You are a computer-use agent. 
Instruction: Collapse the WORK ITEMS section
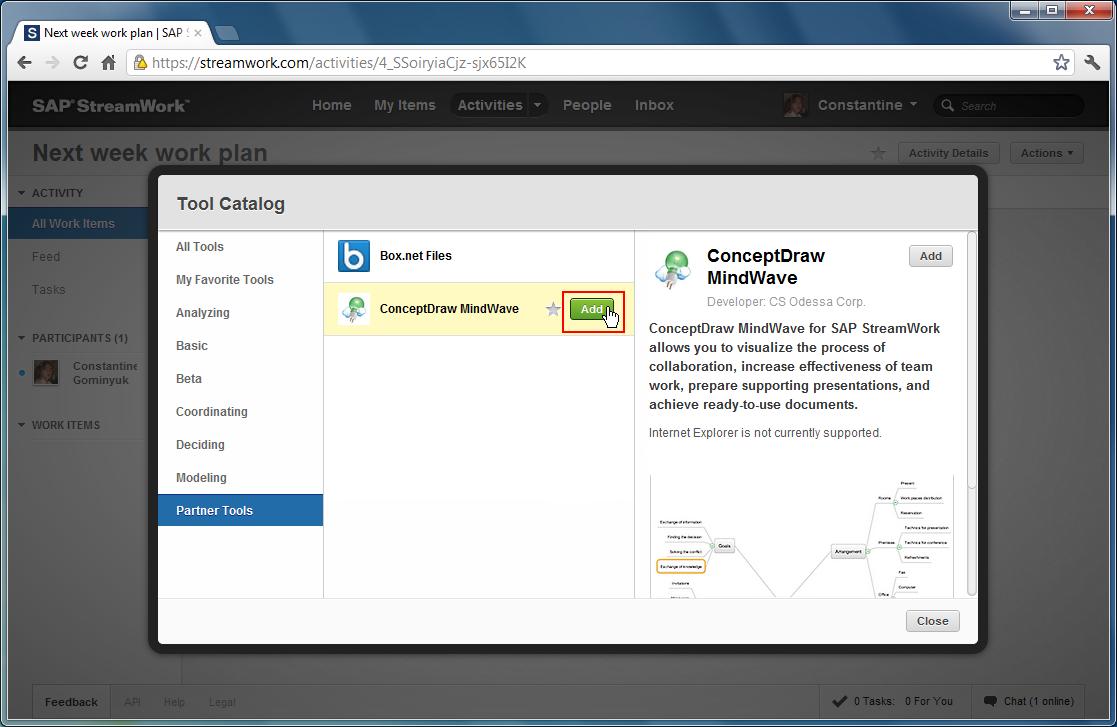pyautogui.click(x=21, y=425)
